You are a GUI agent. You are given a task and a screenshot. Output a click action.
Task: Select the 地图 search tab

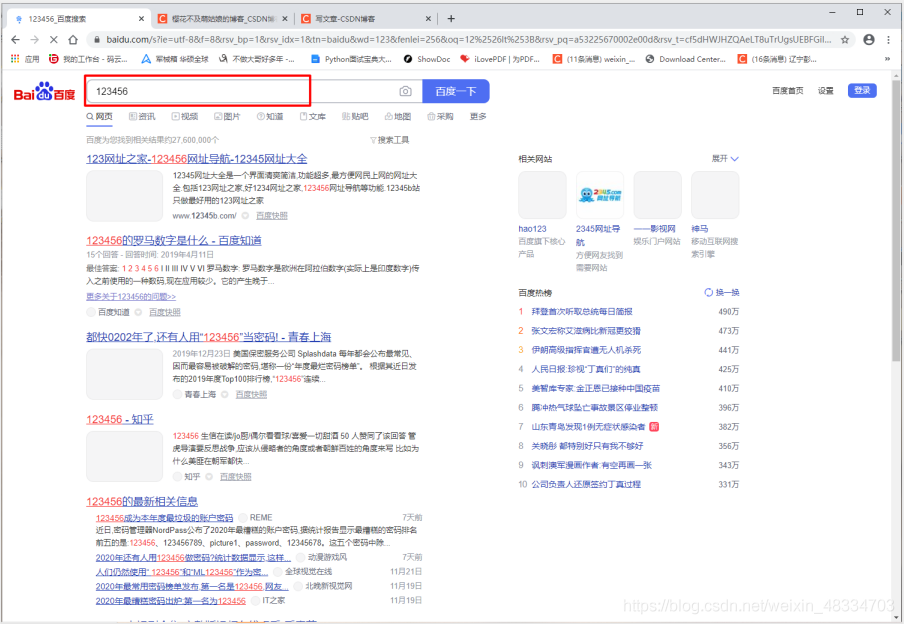click(x=398, y=116)
